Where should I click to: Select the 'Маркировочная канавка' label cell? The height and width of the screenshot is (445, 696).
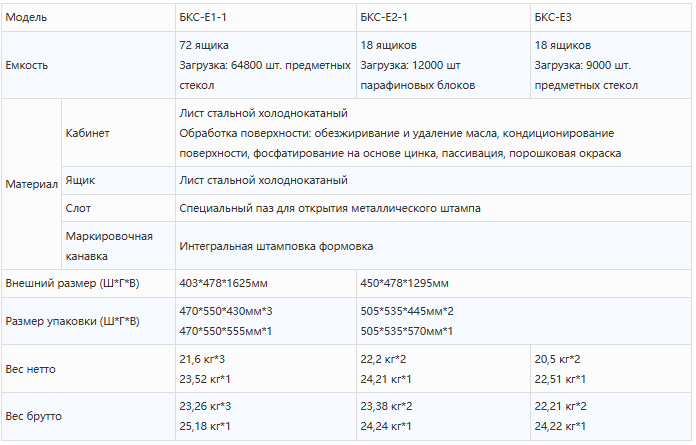108,245
